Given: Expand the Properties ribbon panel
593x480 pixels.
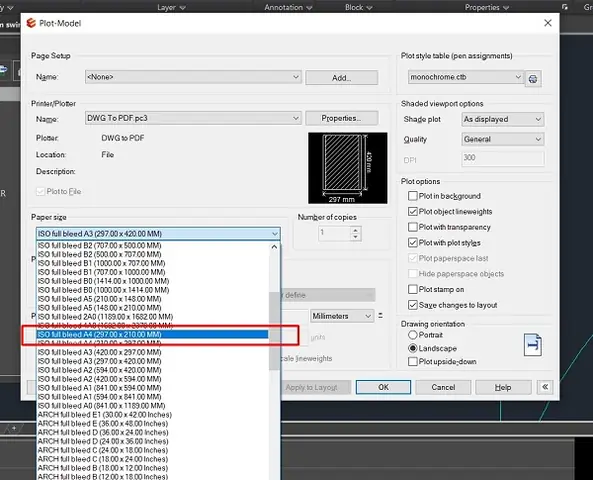Looking at the screenshot, I should pos(487,7).
